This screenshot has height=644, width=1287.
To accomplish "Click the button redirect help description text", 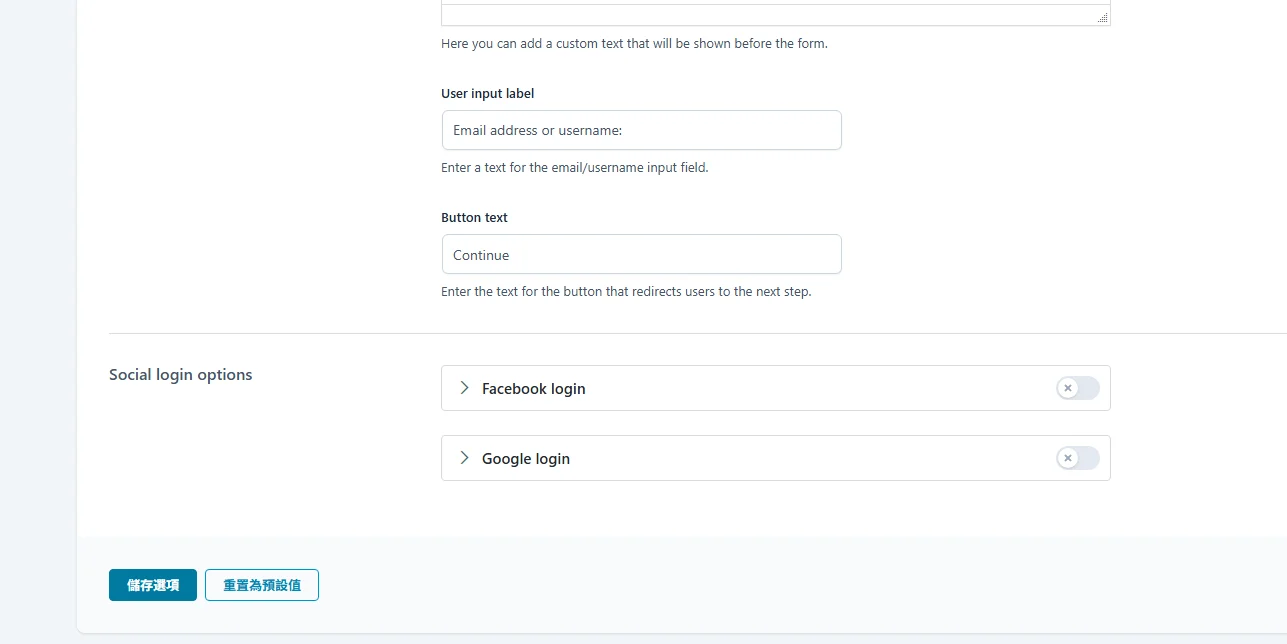I will pos(626,292).
